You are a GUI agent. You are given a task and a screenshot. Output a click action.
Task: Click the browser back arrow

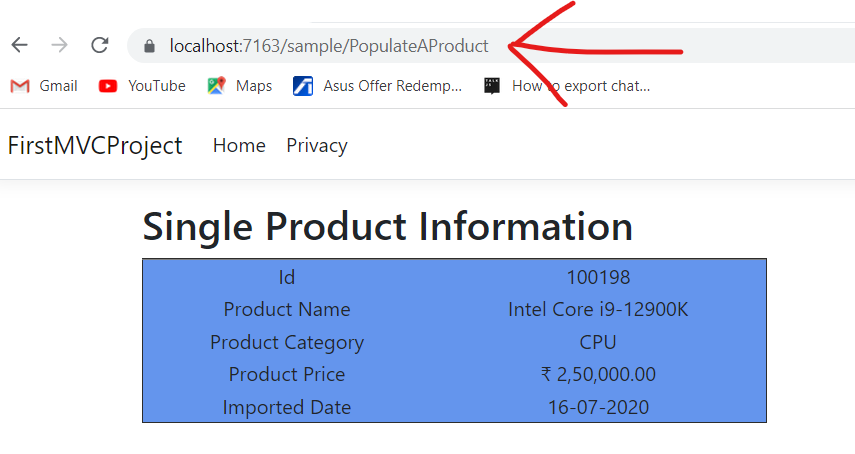(19, 45)
